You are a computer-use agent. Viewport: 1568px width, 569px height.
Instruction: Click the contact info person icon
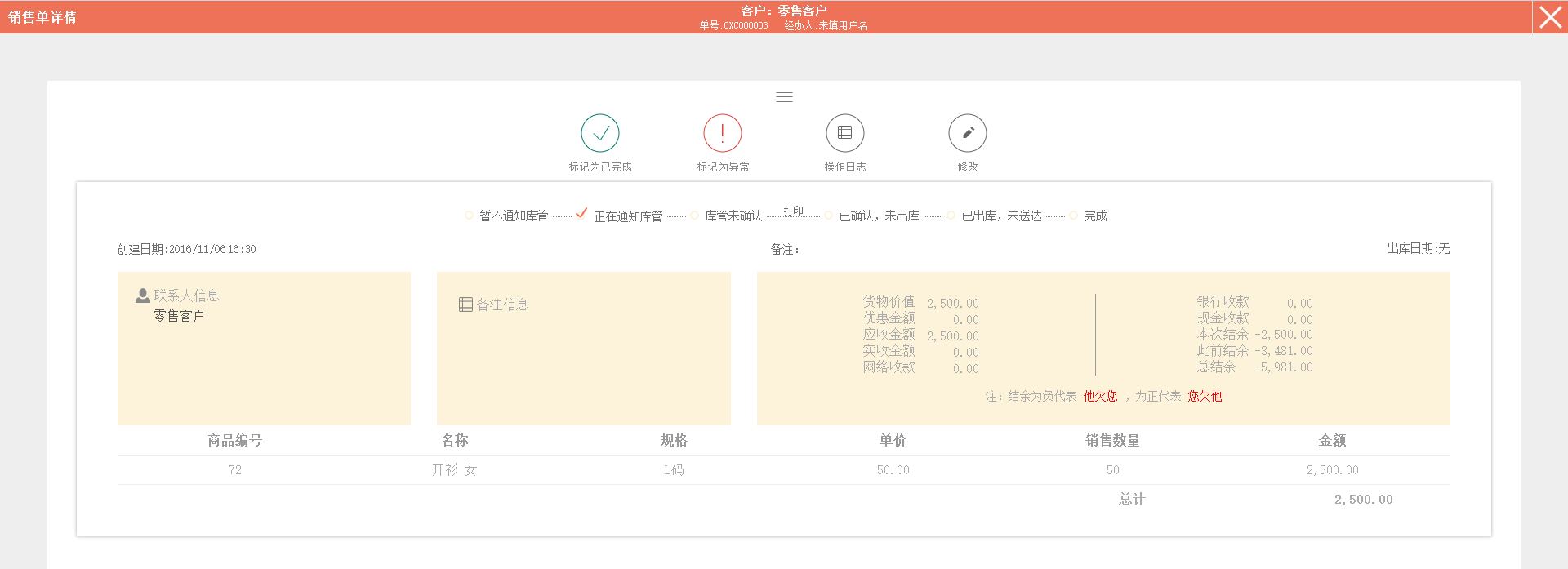pos(143,296)
